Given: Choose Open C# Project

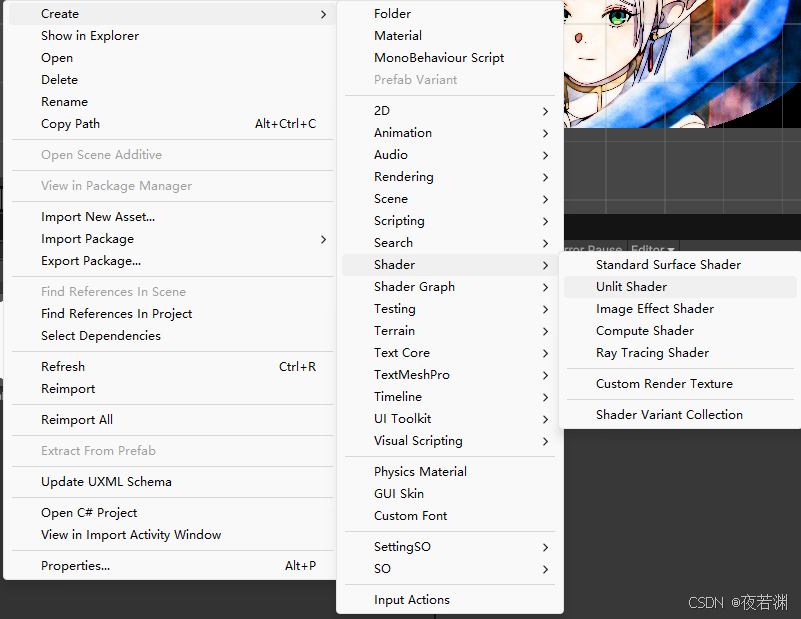Looking at the screenshot, I should [x=172, y=513].
